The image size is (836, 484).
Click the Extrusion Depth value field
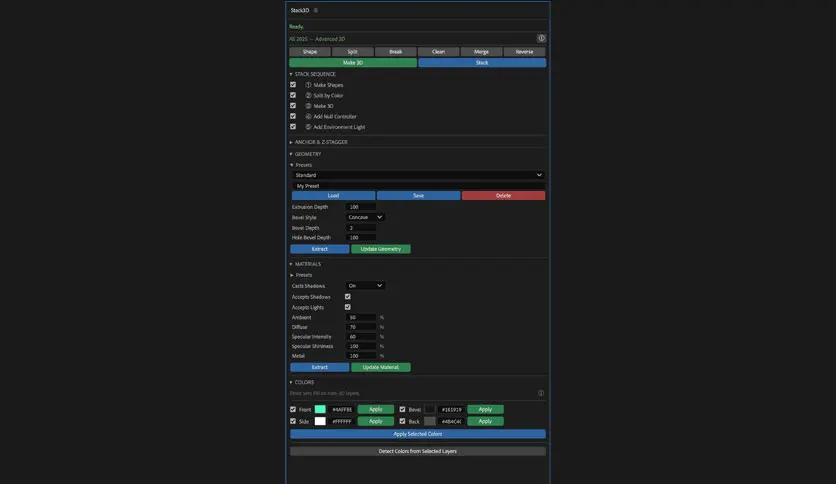361,207
